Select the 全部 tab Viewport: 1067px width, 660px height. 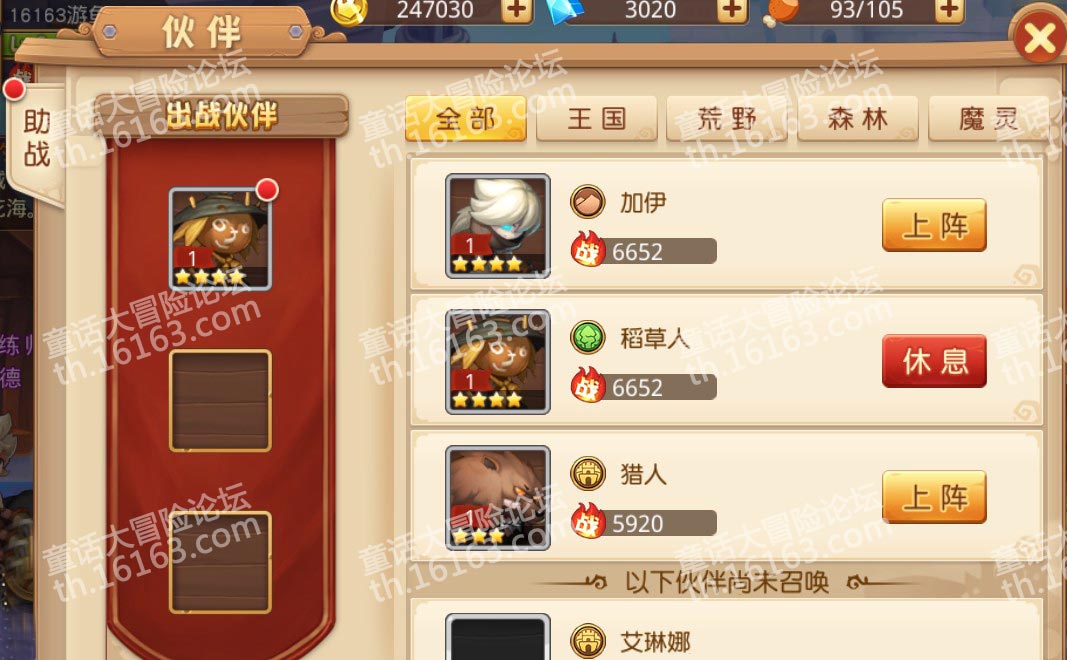[465, 119]
